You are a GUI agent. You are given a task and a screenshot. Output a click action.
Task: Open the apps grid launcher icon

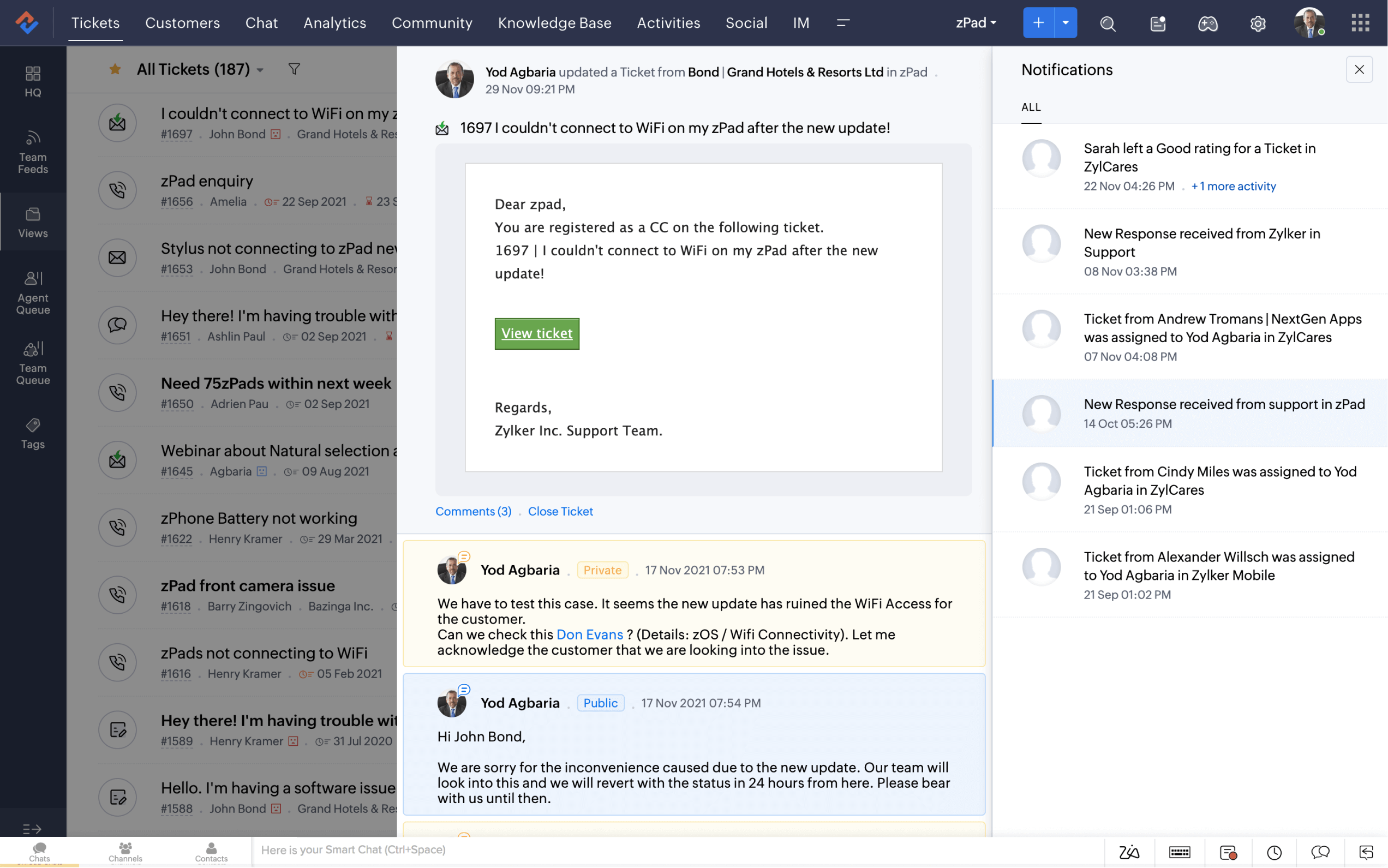tap(1360, 23)
